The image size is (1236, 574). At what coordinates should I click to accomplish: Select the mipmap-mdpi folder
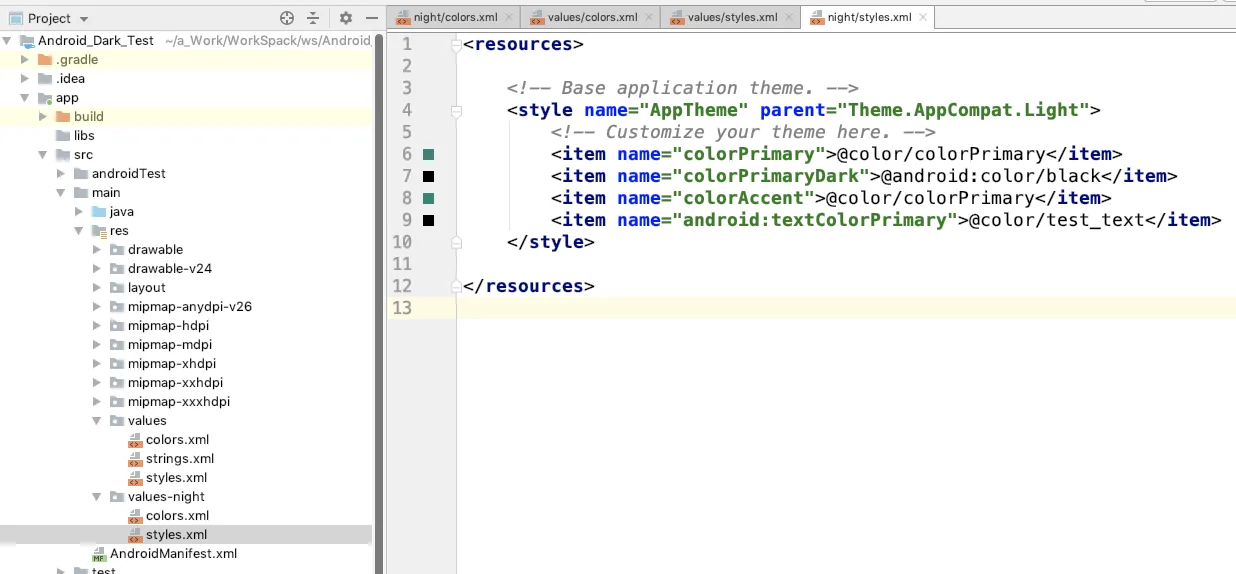pyautogui.click(x=169, y=345)
